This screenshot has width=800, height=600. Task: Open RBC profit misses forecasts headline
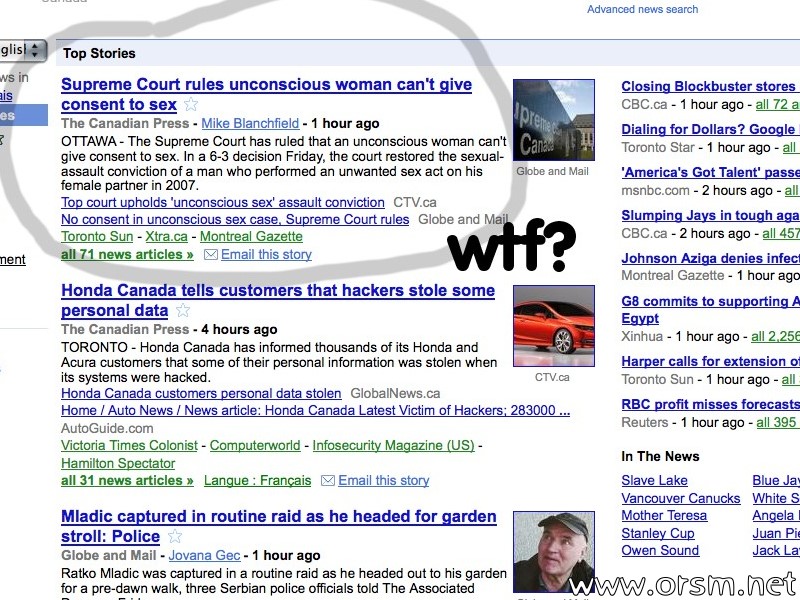[710, 405]
